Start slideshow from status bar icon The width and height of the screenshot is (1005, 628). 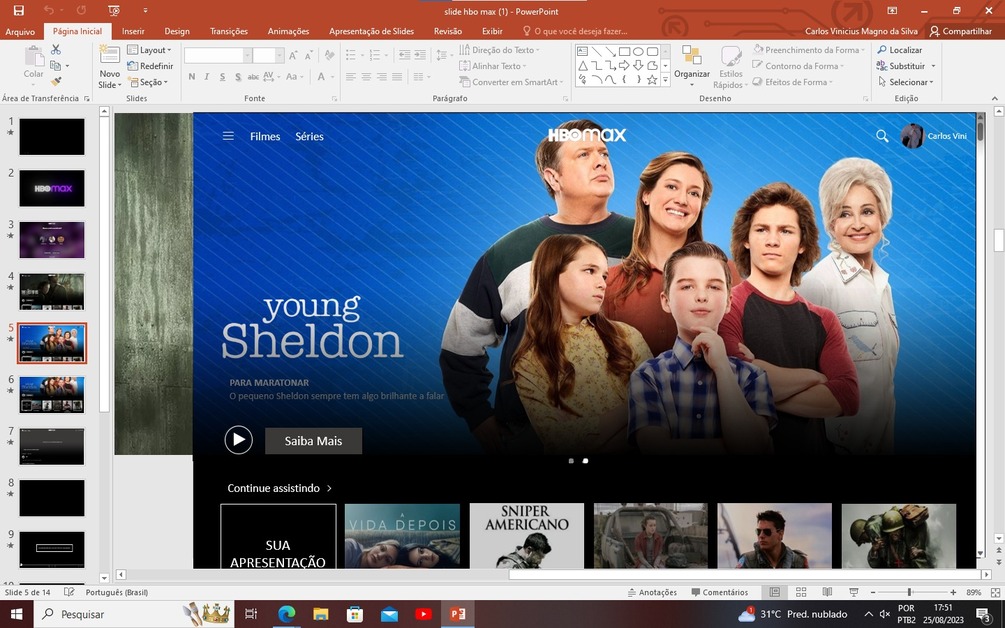tap(854, 592)
